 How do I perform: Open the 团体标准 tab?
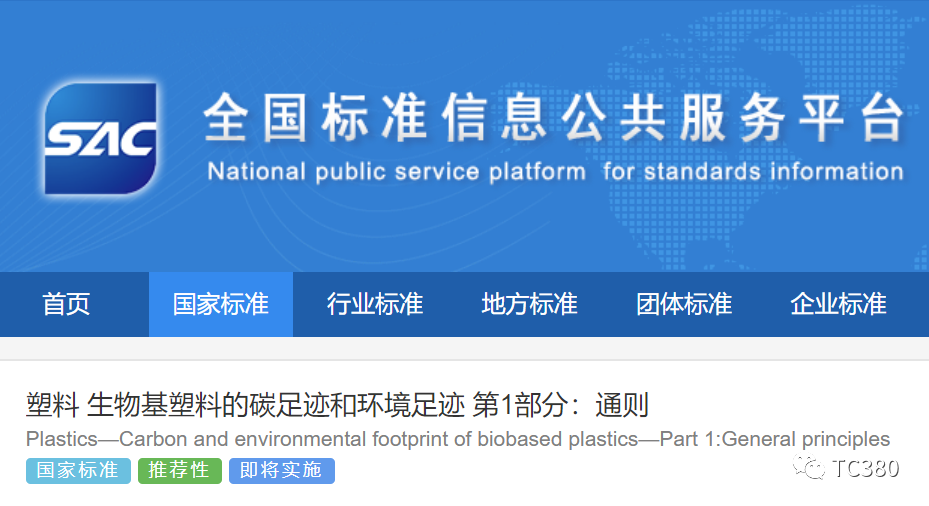click(684, 304)
